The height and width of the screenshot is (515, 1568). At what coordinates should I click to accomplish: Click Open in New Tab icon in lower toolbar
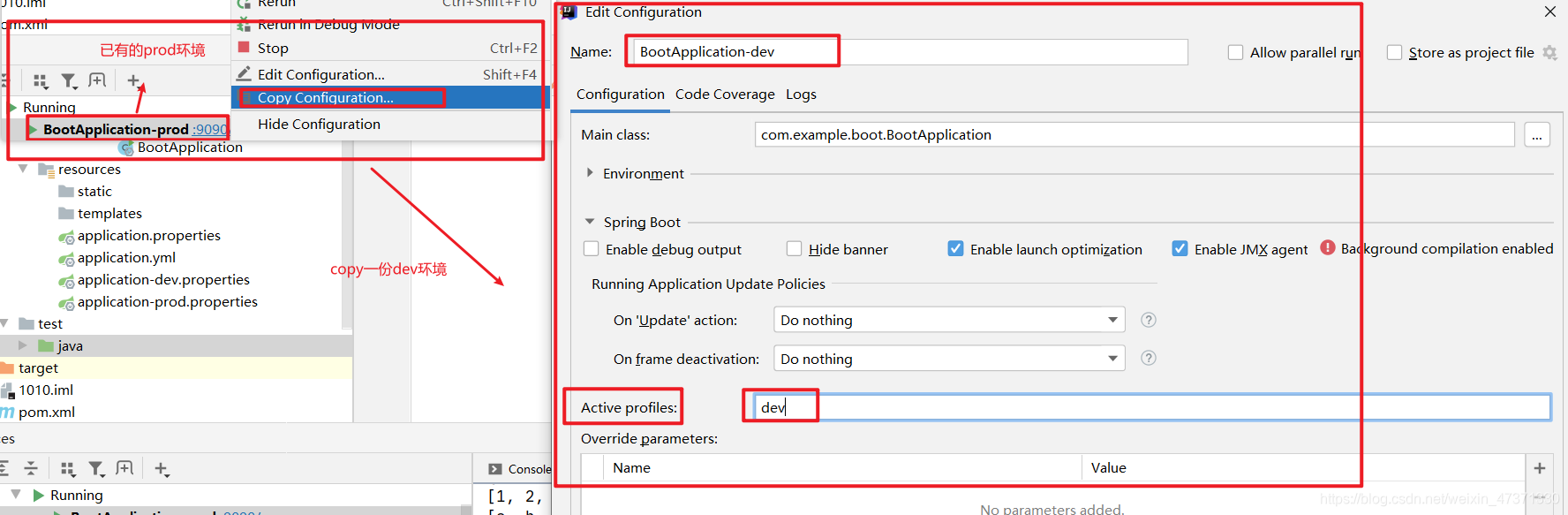[x=124, y=468]
